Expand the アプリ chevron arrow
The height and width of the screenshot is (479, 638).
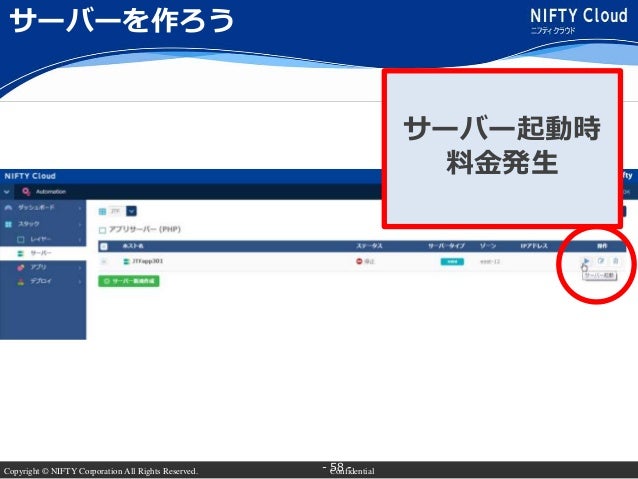pyautogui.click(x=80, y=268)
